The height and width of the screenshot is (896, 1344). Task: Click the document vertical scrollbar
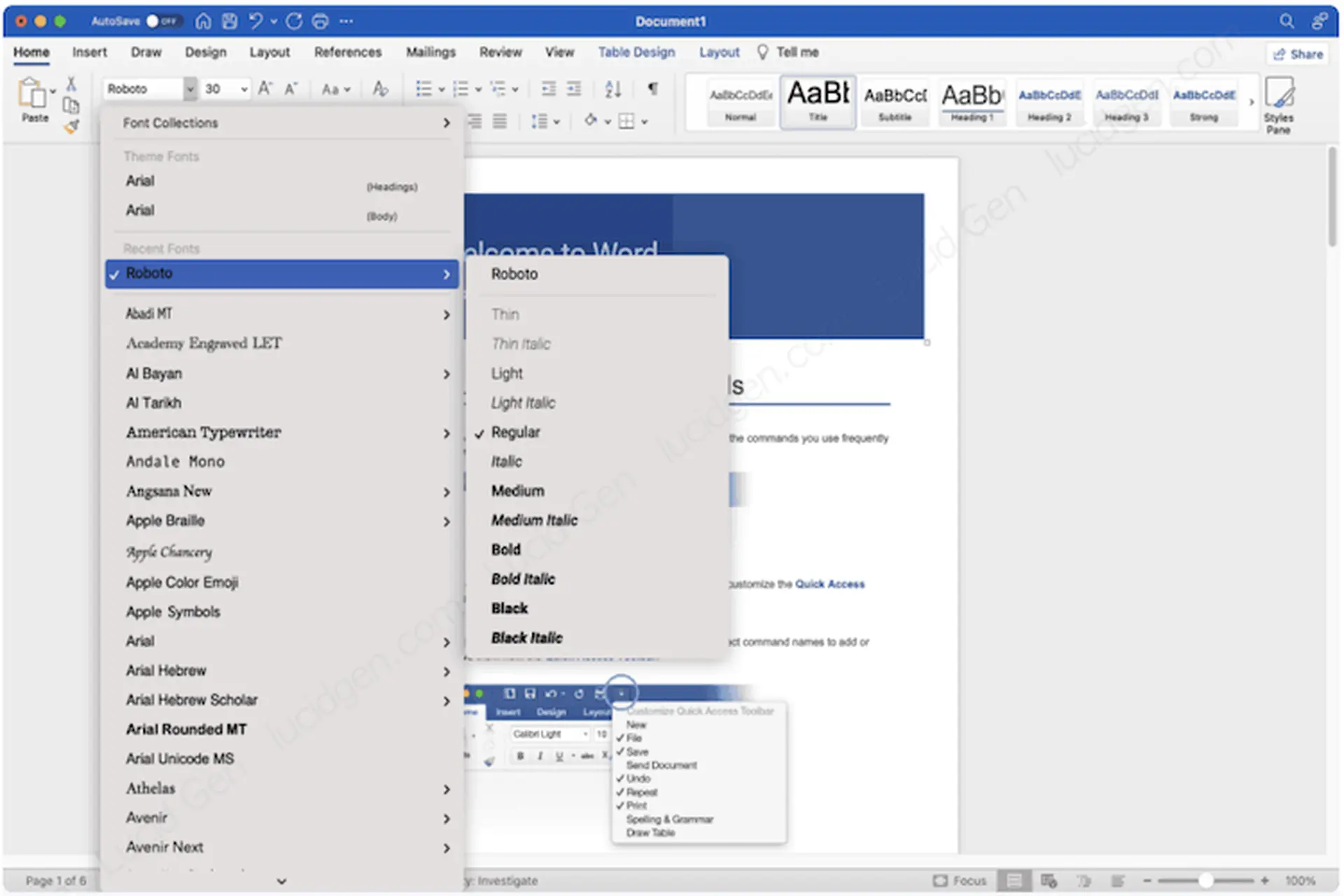point(1332,197)
